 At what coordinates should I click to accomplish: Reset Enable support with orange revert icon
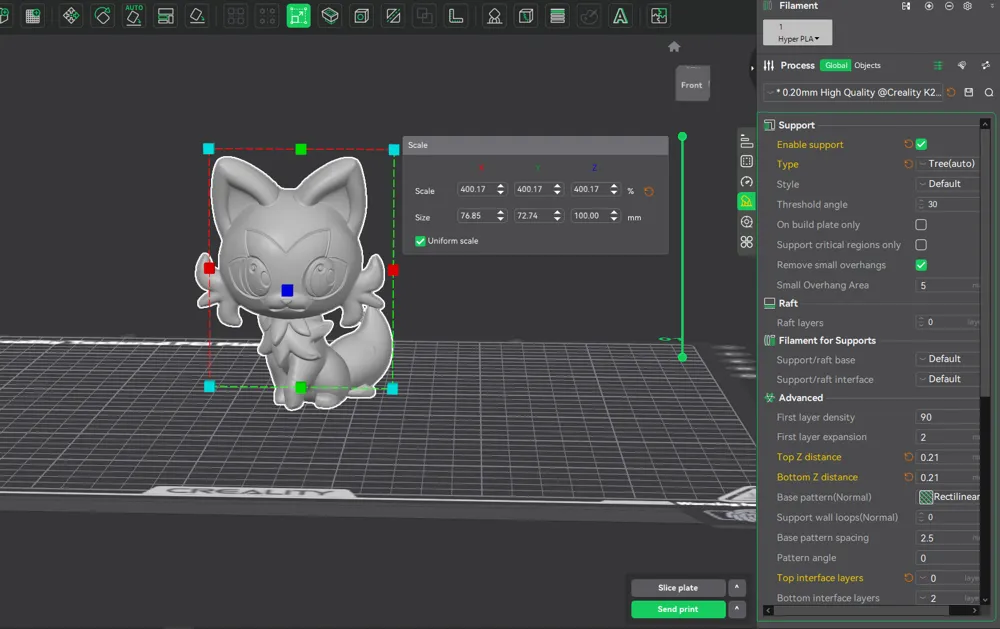click(908, 144)
